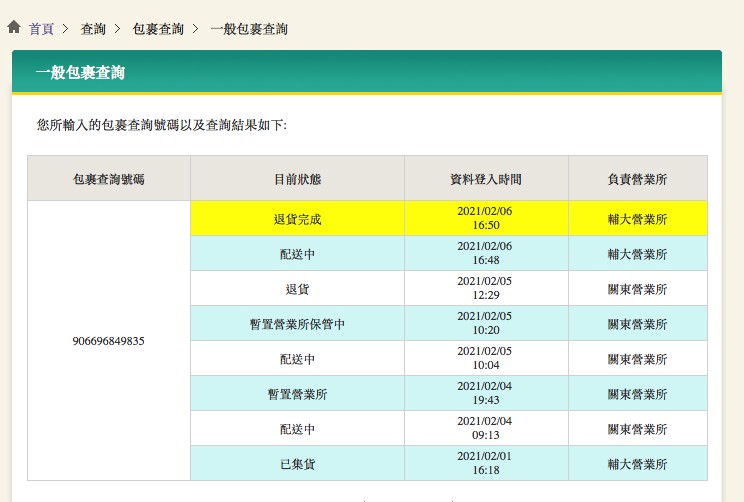Click 關東營業所 in the 10:04 row
This screenshot has height=502, width=744.
[x=638, y=359]
